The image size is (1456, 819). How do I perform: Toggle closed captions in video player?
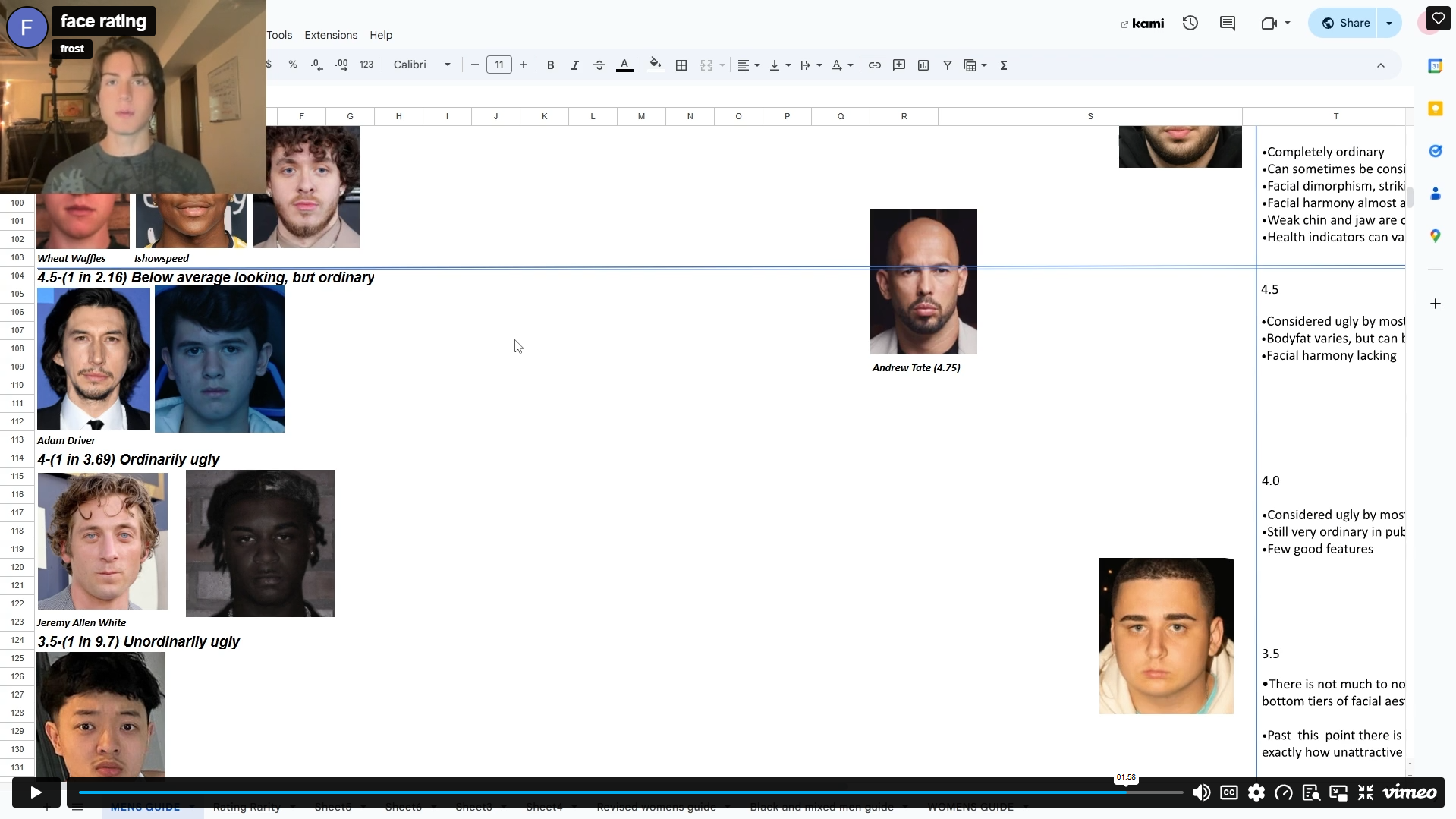click(x=1229, y=792)
